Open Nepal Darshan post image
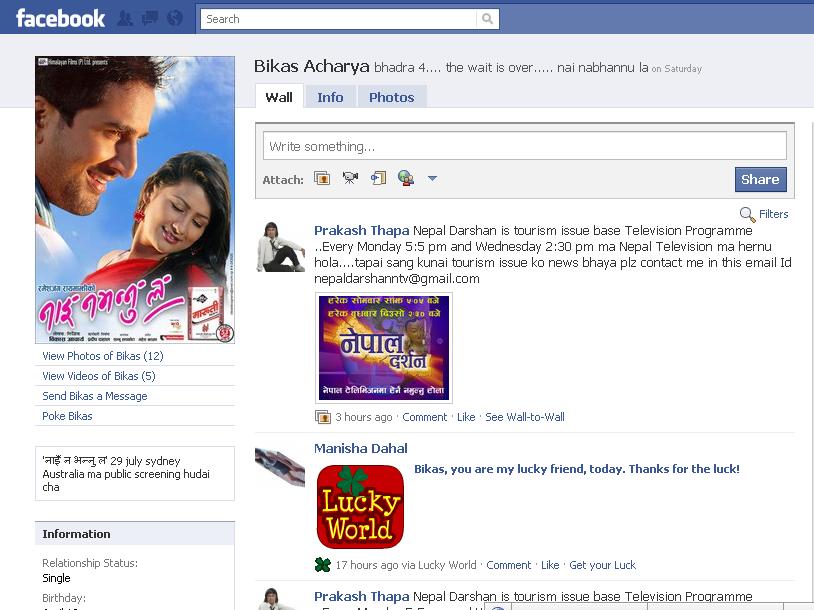This screenshot has height=610, width=814. click(384, 348)
